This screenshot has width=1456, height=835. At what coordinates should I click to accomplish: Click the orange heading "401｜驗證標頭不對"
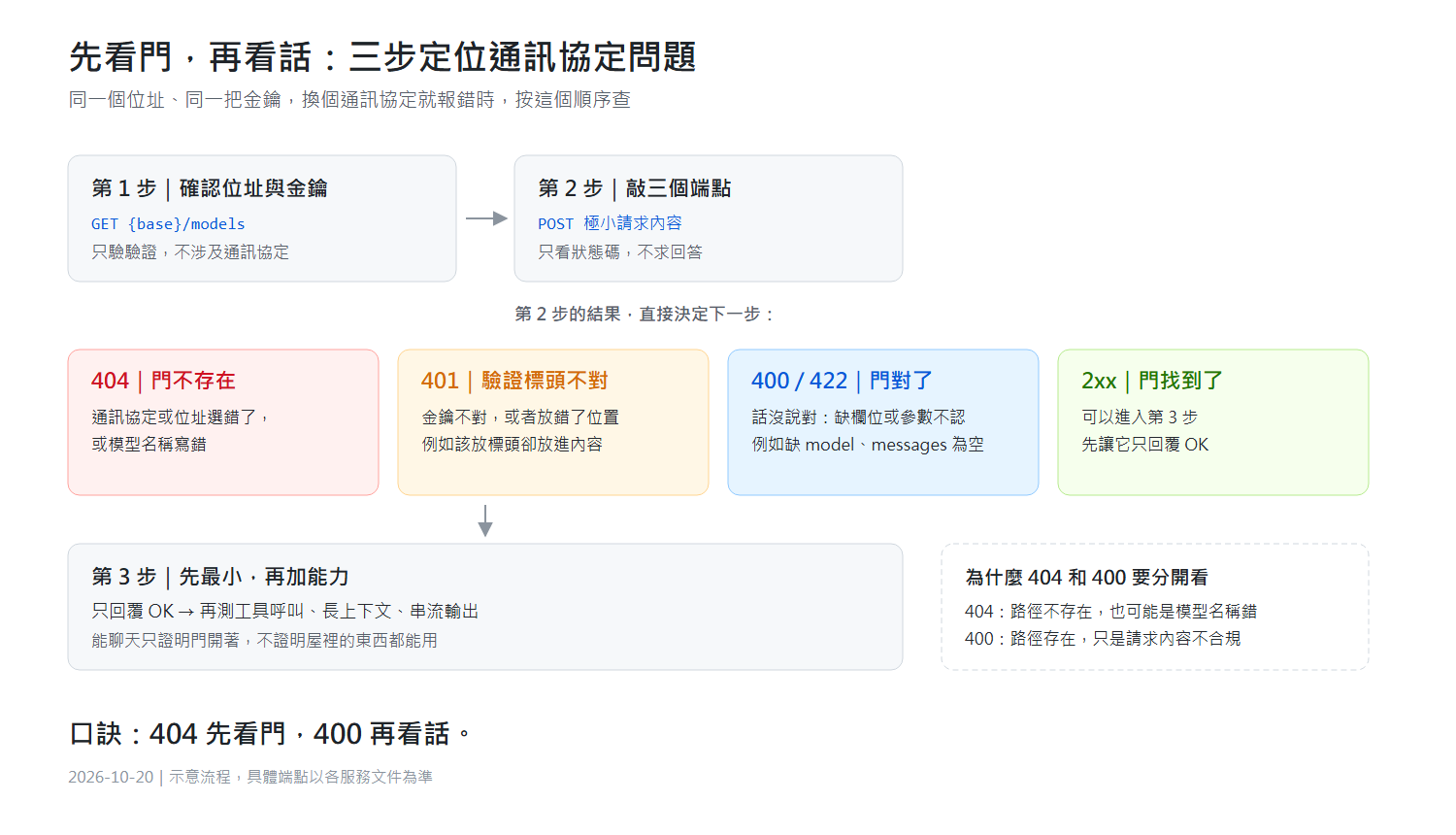514,381
